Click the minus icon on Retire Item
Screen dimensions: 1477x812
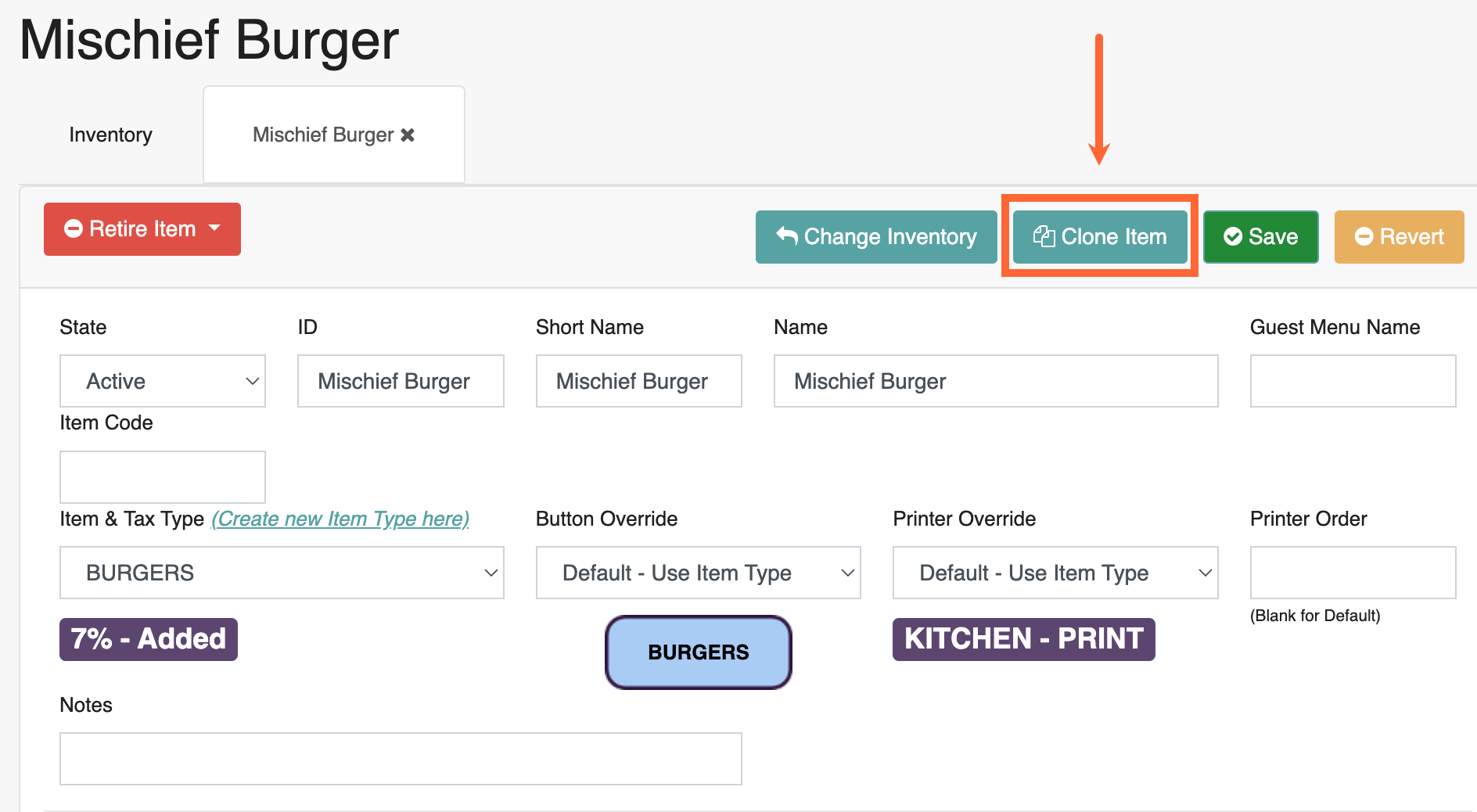tap(74, 228)
